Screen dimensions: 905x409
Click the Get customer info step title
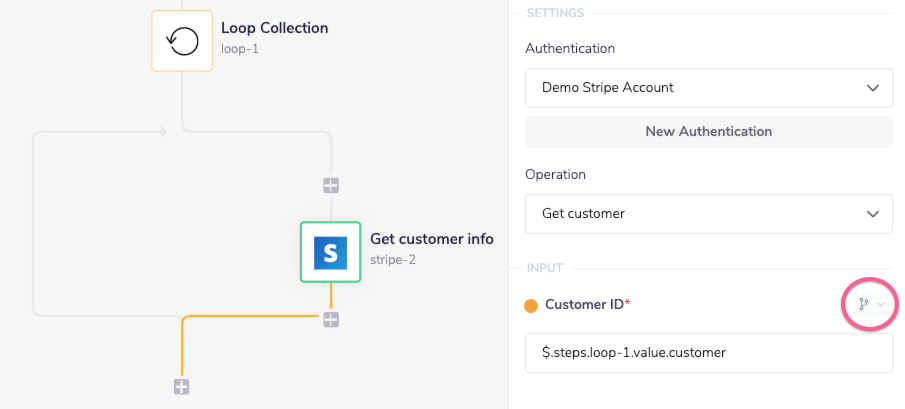[x=431, y=239]
